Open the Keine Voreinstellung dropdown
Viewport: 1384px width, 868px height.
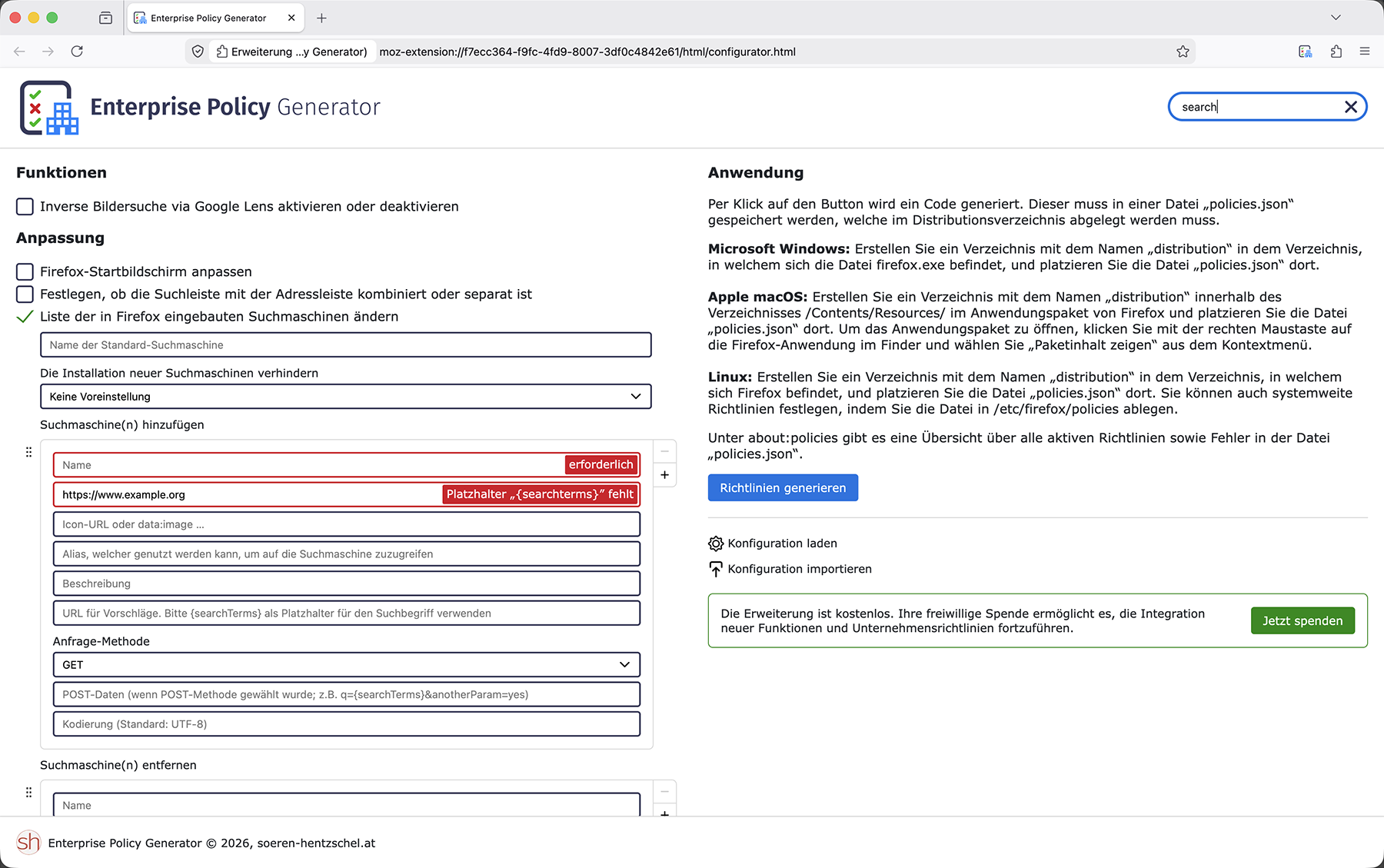[345, 397]
